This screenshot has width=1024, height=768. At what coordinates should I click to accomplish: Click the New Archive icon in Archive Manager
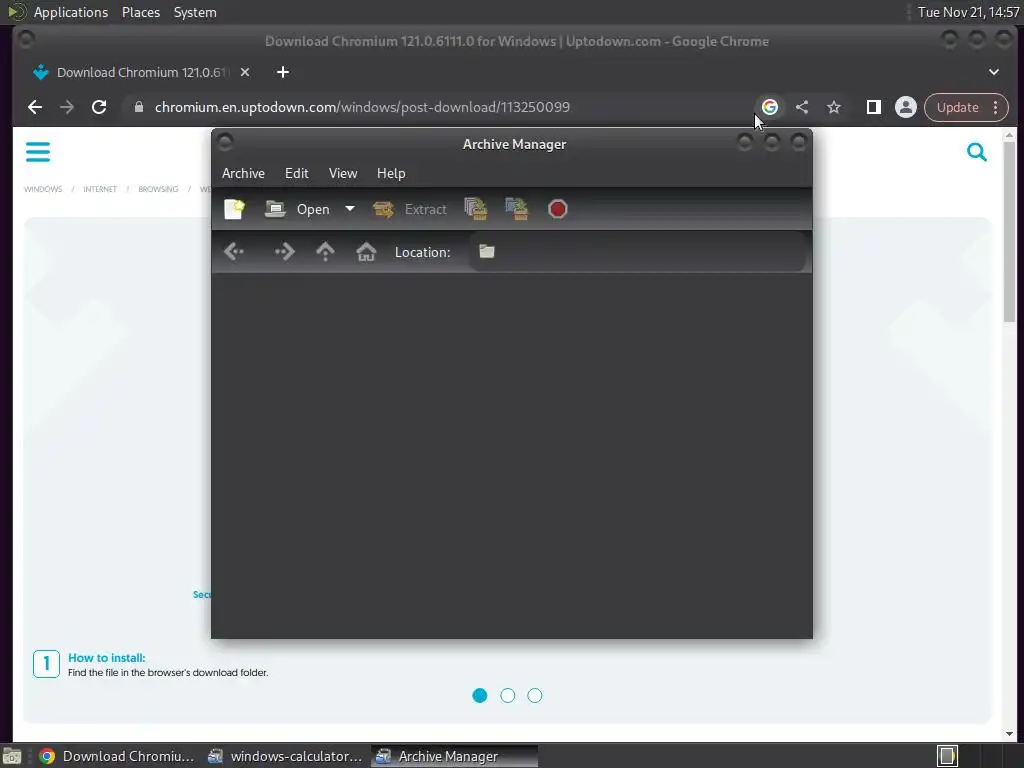pos(234,209)
